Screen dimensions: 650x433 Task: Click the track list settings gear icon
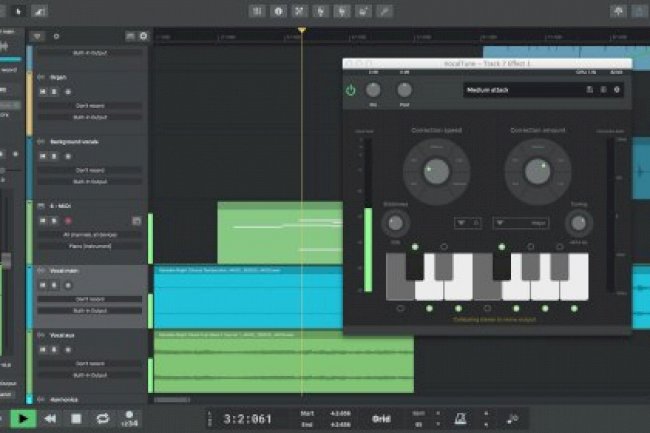143,36
